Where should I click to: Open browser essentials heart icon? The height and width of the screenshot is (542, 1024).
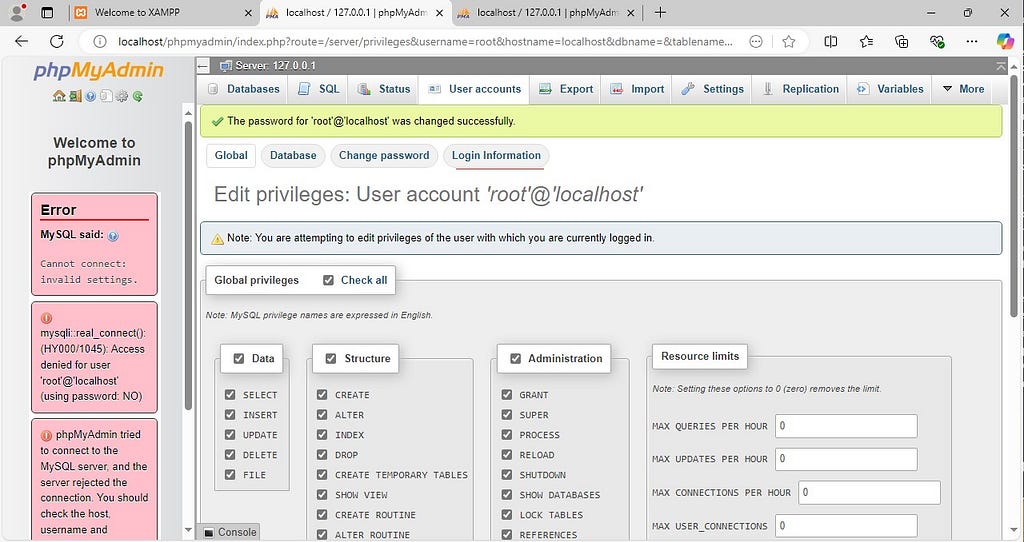click(937, 42)
